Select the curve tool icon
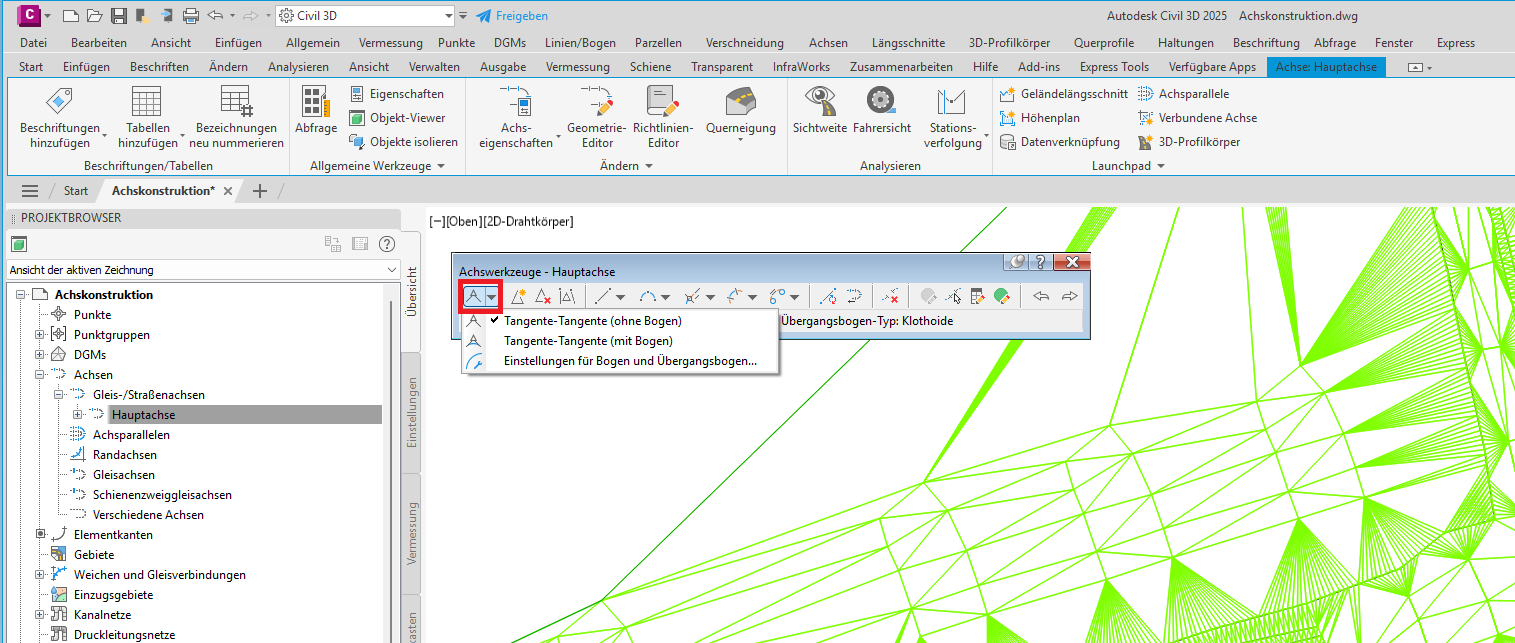Viewport: 1515px width, 643px height. 647,296
